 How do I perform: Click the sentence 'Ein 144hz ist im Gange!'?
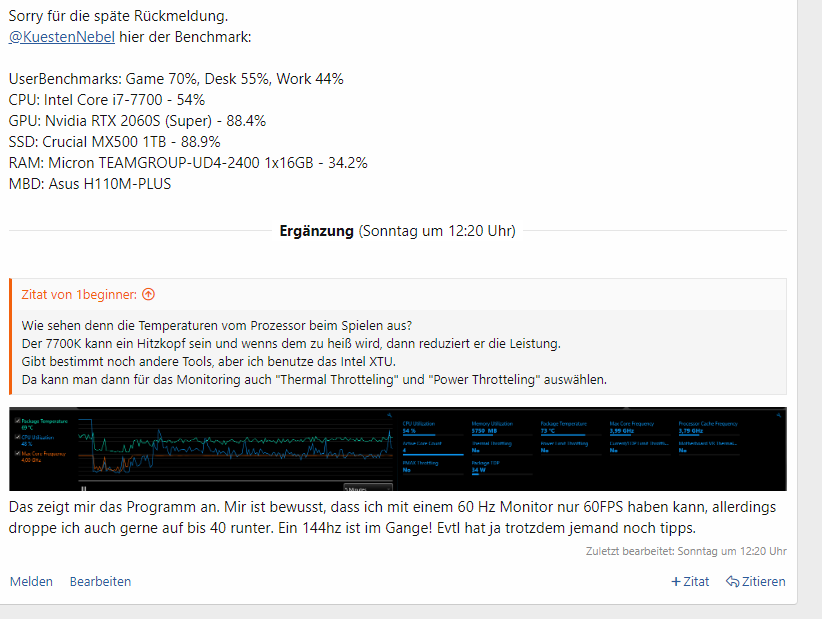click(x=355, y=528)
